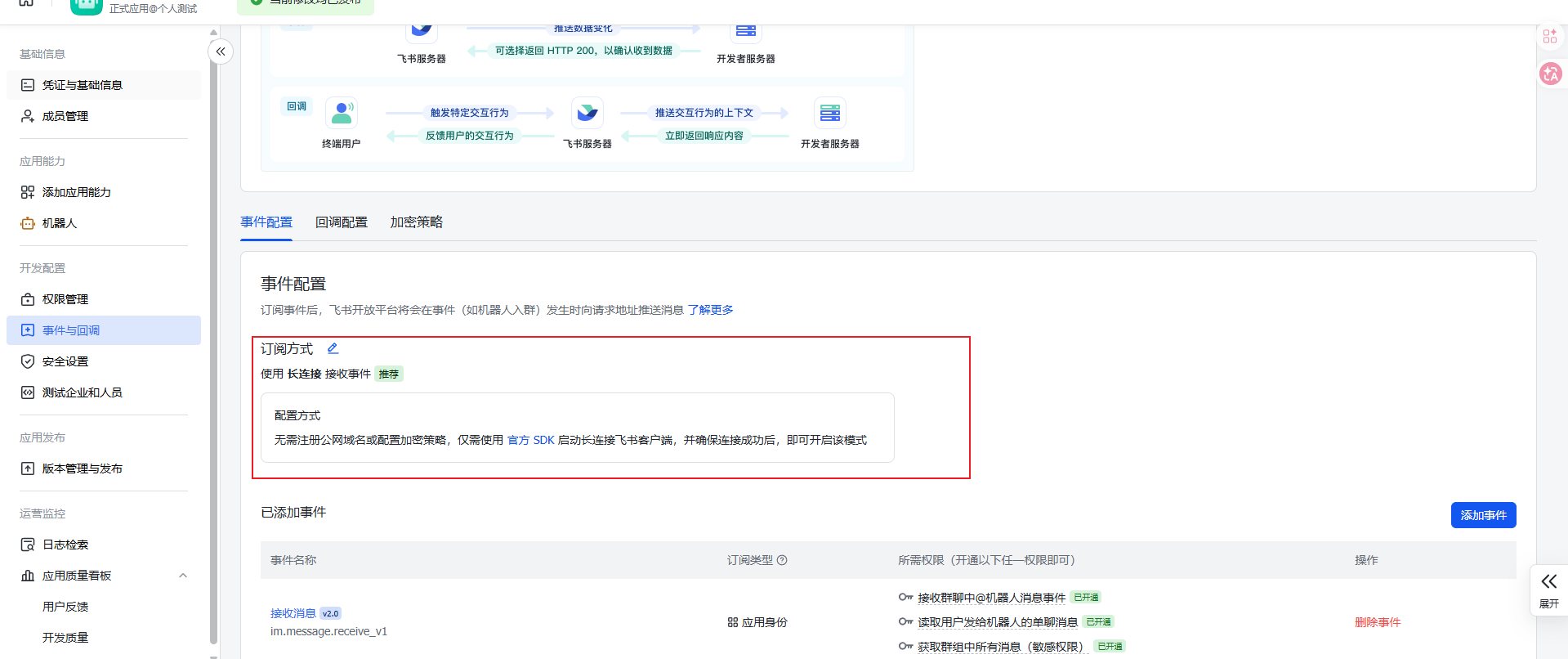Open the 了解更多 link
1568x659 pixels.
click(x=710, y=310)
